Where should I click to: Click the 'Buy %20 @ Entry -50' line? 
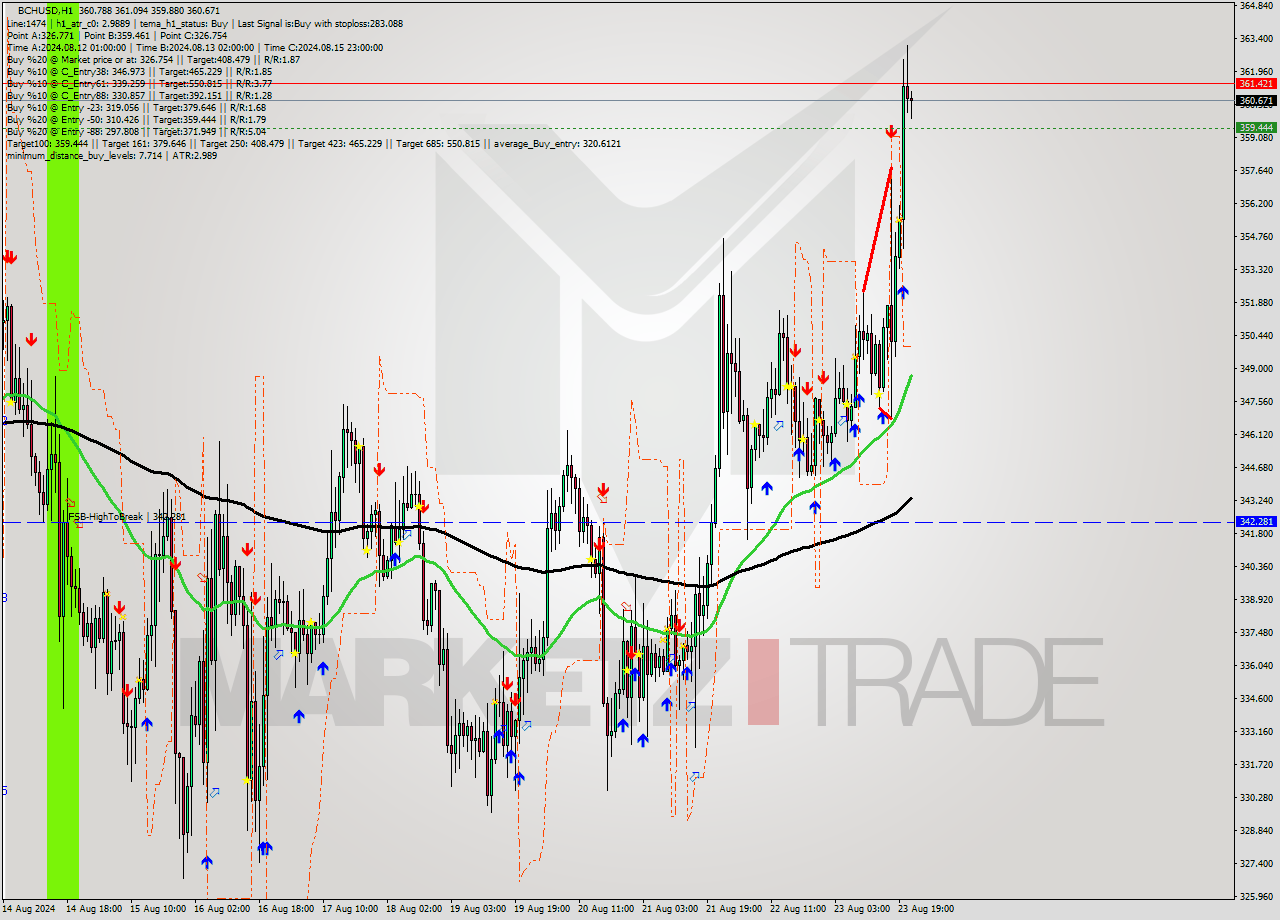click(x=136, y=119)
